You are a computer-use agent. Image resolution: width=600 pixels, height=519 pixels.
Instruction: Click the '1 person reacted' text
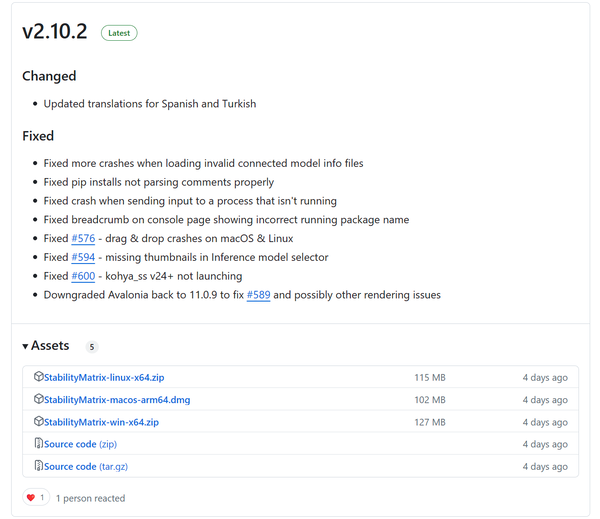click(x=90, y=498)
